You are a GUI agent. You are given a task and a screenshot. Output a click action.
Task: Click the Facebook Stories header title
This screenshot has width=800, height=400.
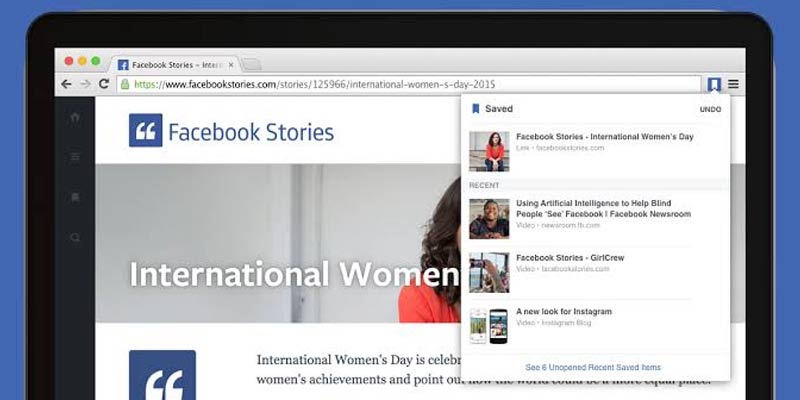[251, 132]
